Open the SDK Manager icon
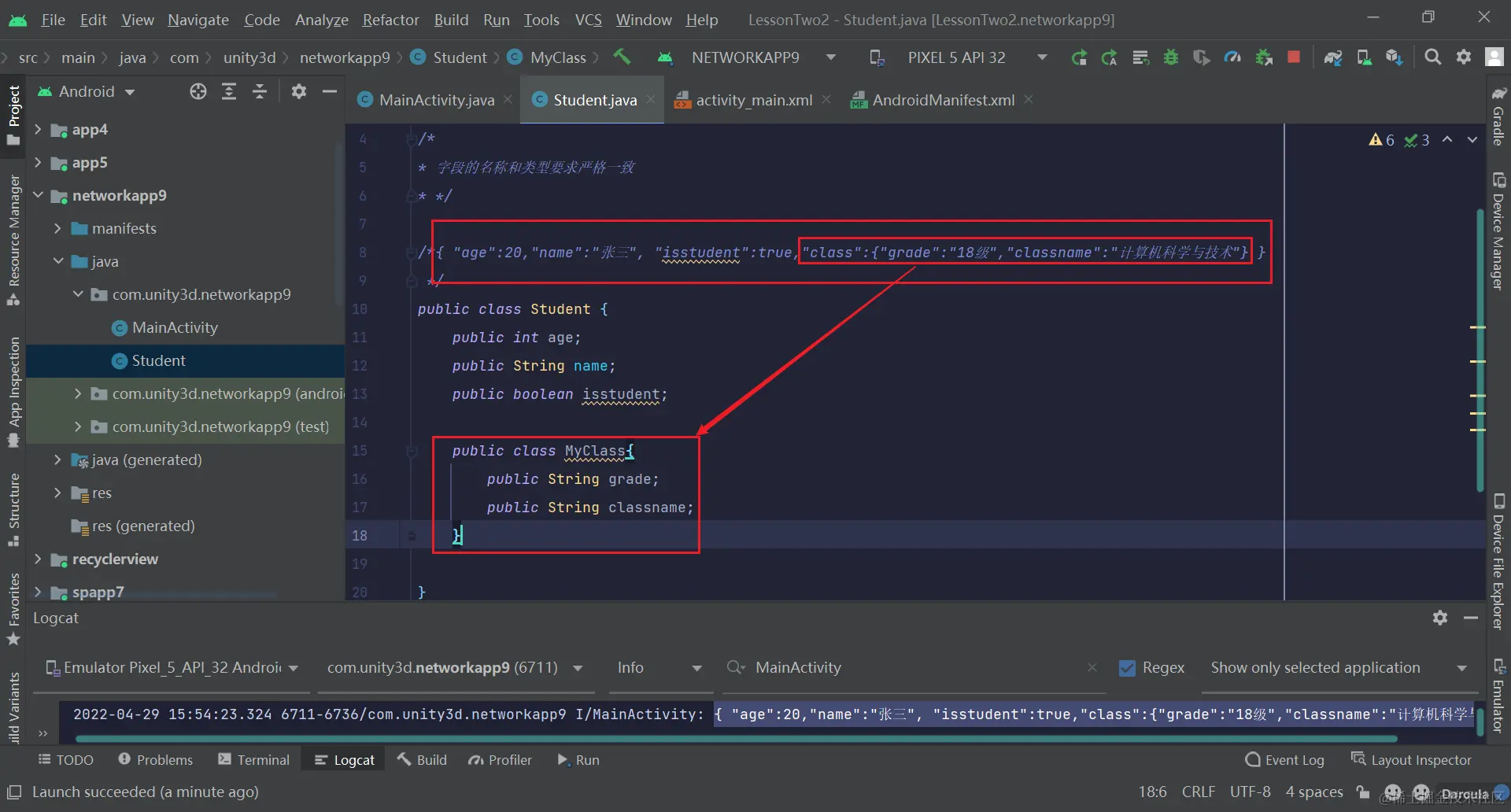 click(1395, 57)
